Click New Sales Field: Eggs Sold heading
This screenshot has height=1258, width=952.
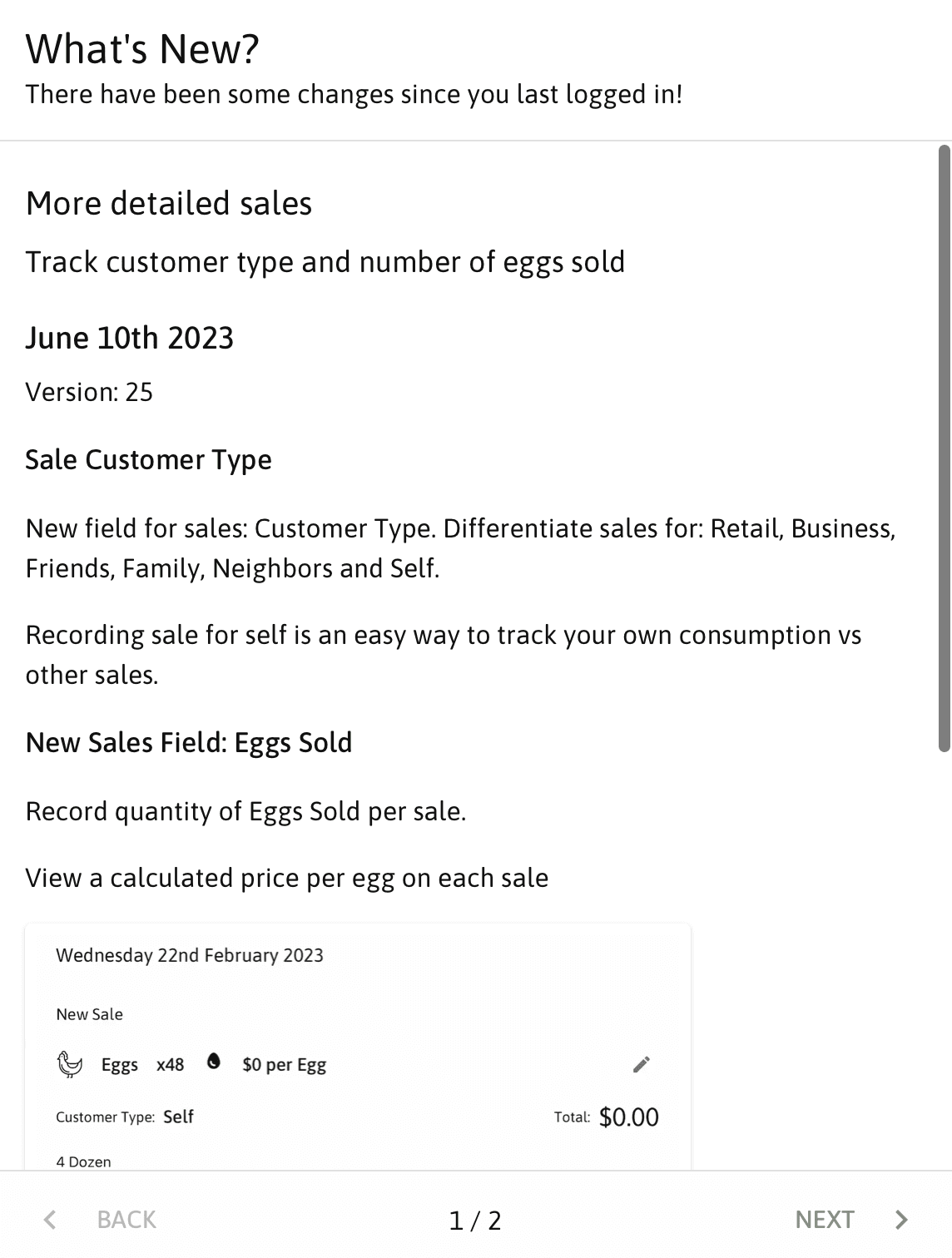(x=189, y=742)
